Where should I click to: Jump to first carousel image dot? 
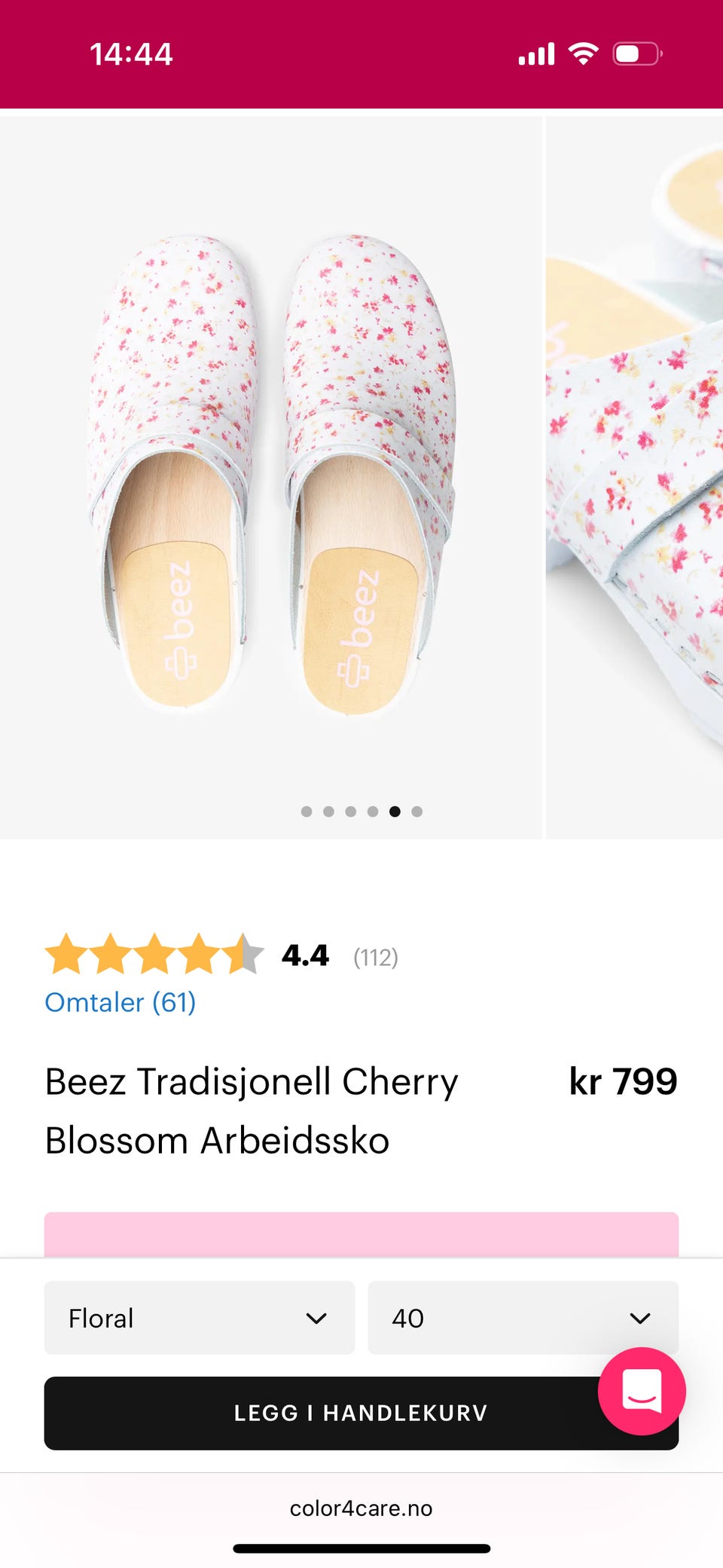[x=307, y=812]
